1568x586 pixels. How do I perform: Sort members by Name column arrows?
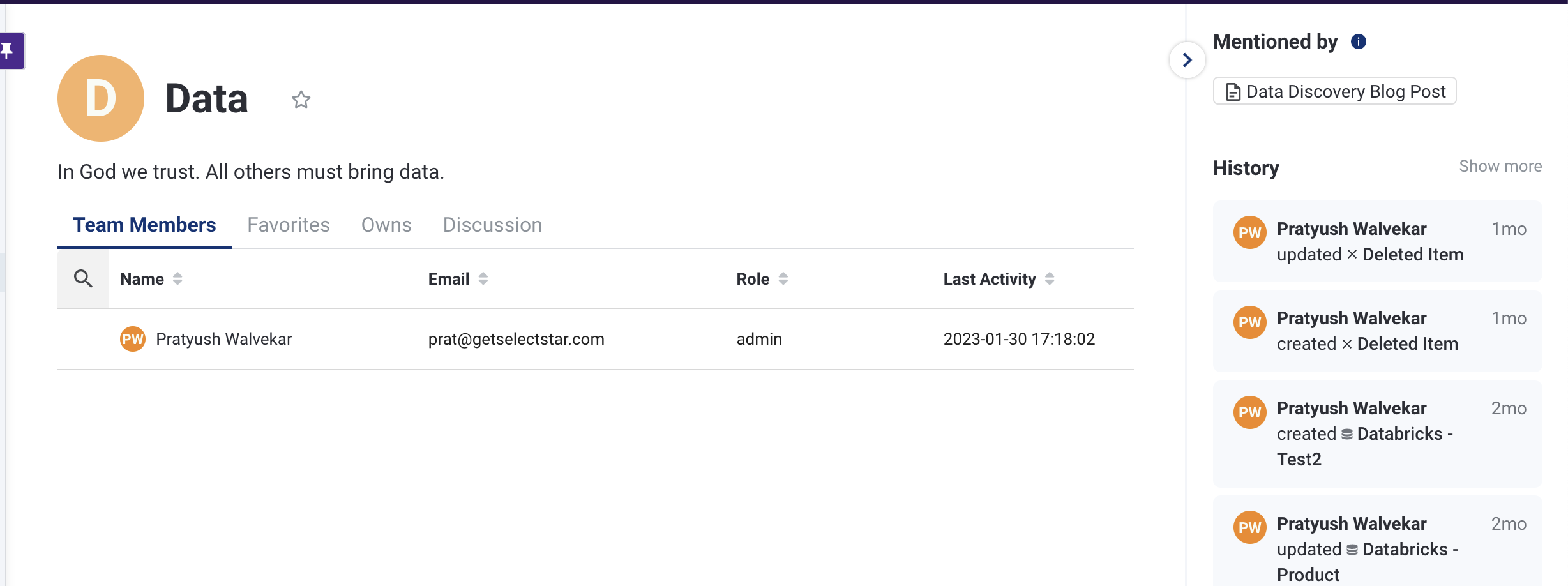pos(177,279)
